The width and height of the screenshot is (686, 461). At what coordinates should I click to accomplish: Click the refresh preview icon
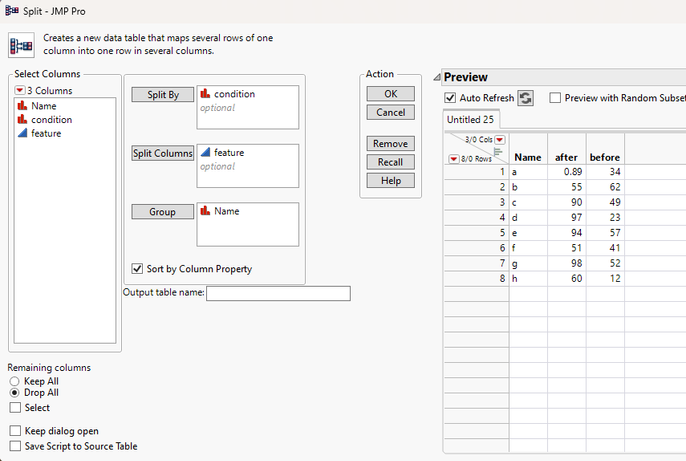coord(526,98)
